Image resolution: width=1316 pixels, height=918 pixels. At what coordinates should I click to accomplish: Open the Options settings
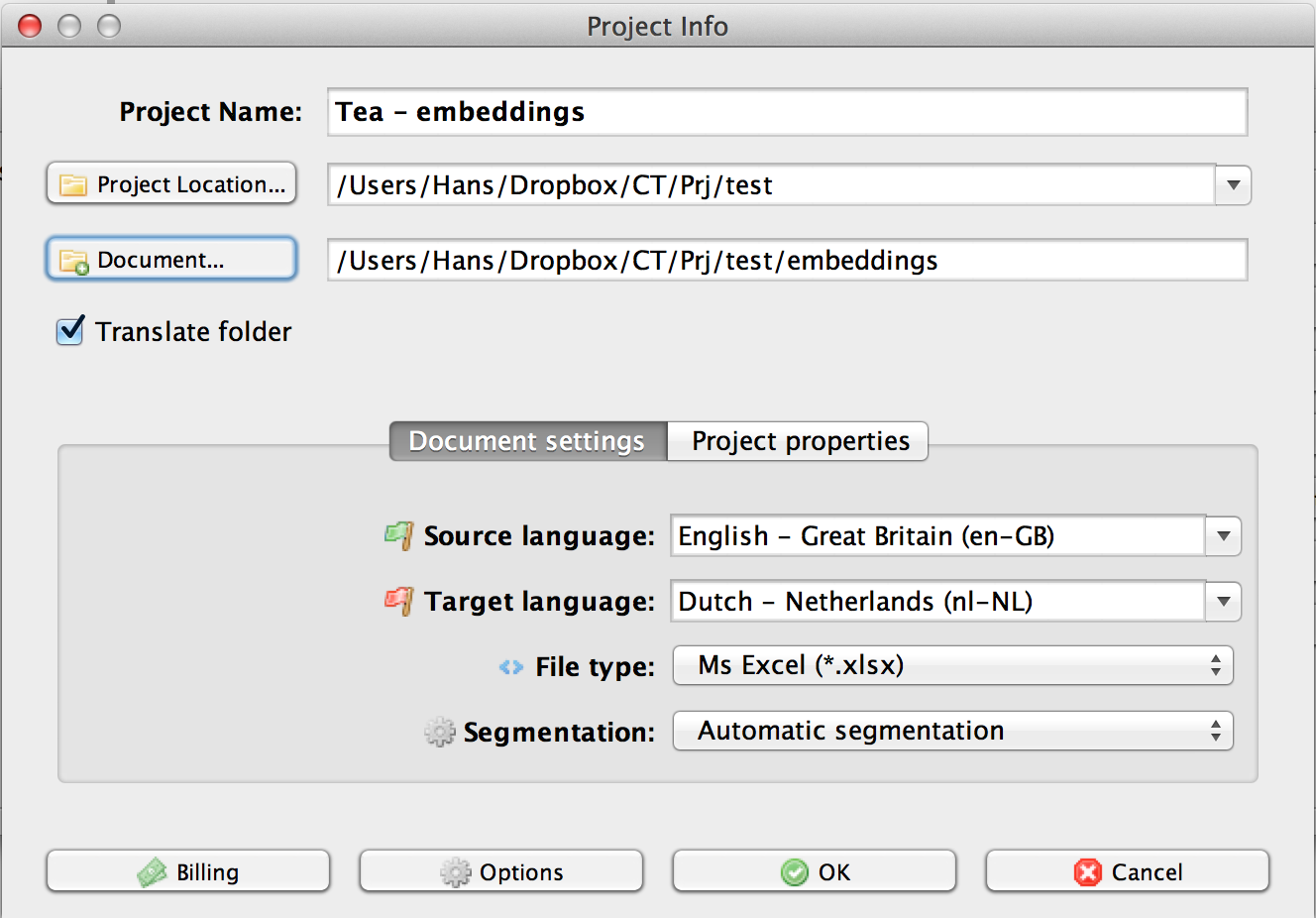click(501, 871)
